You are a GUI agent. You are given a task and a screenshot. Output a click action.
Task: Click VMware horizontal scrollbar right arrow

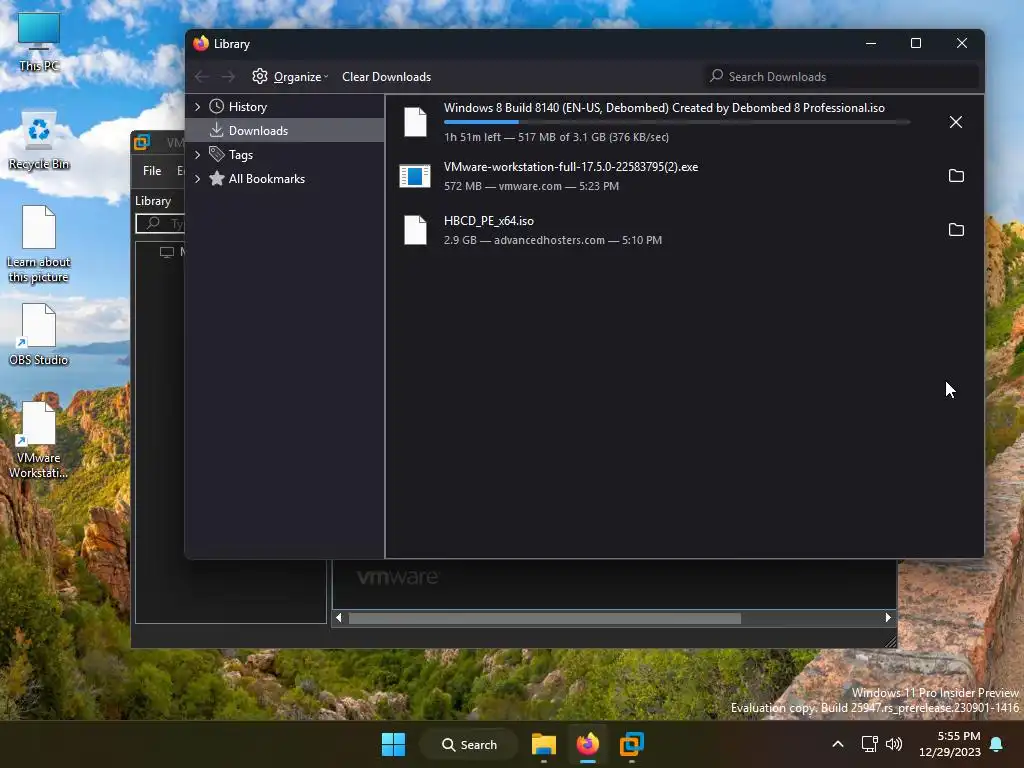[x=888, y=618]
